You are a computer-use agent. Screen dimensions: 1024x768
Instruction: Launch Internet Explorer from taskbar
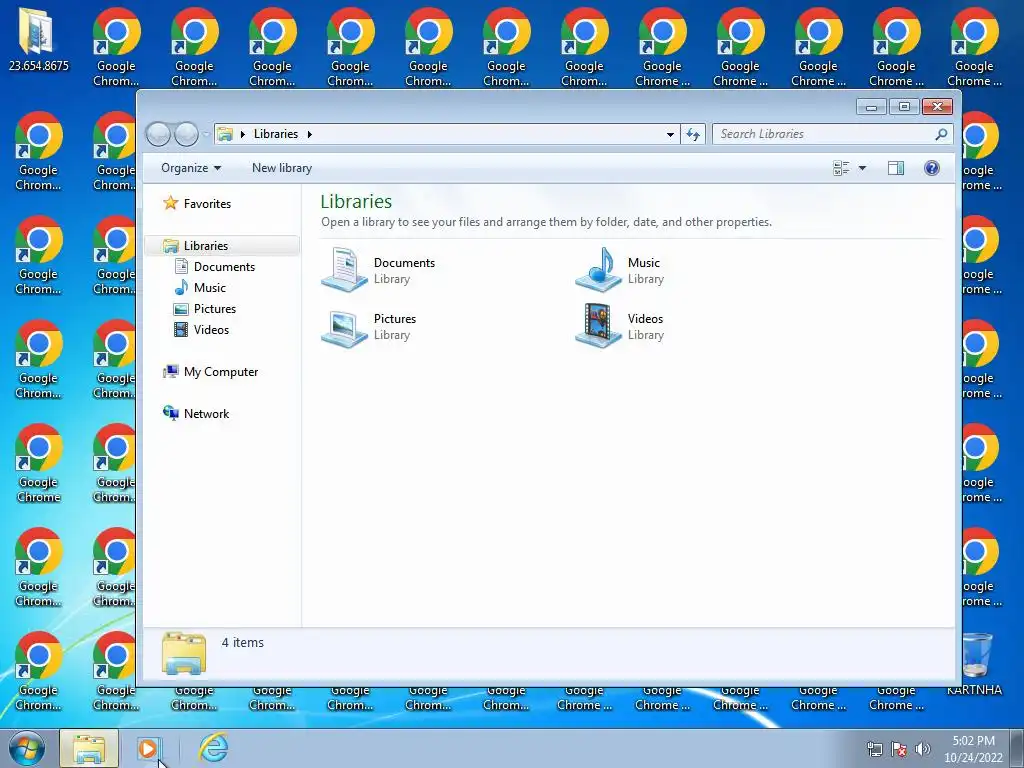point(214,748)
